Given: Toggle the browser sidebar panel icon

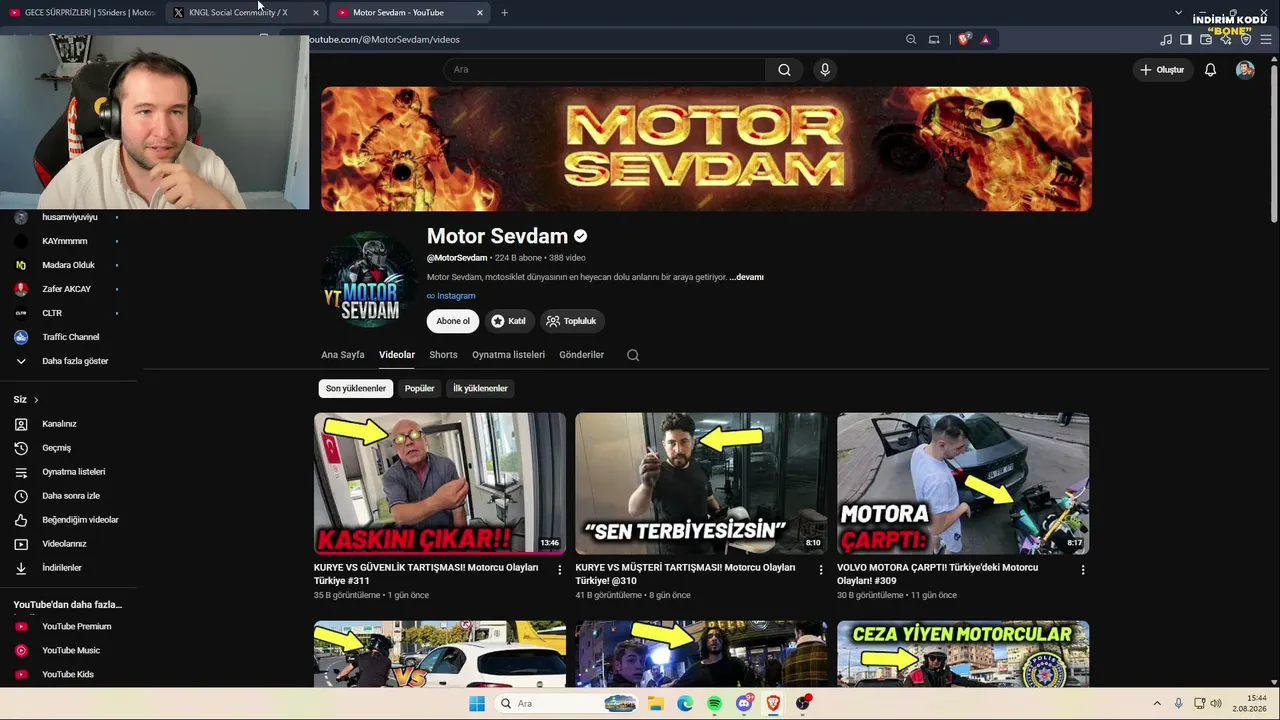Looking at the screenshot, I should click(x=1186, y=40).
